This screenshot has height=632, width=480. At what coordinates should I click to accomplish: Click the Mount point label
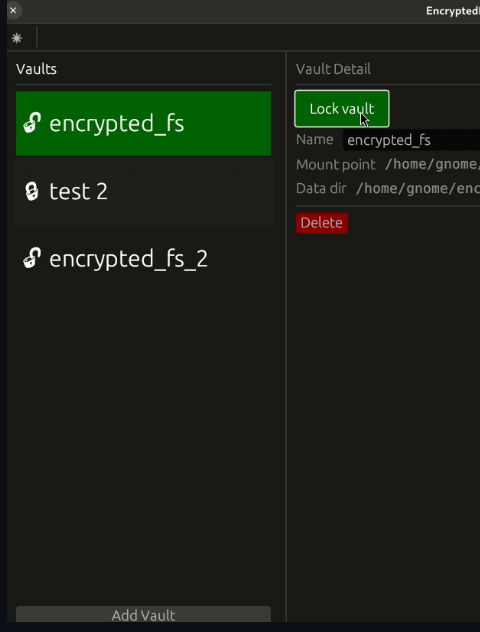[x=336, y=164]
